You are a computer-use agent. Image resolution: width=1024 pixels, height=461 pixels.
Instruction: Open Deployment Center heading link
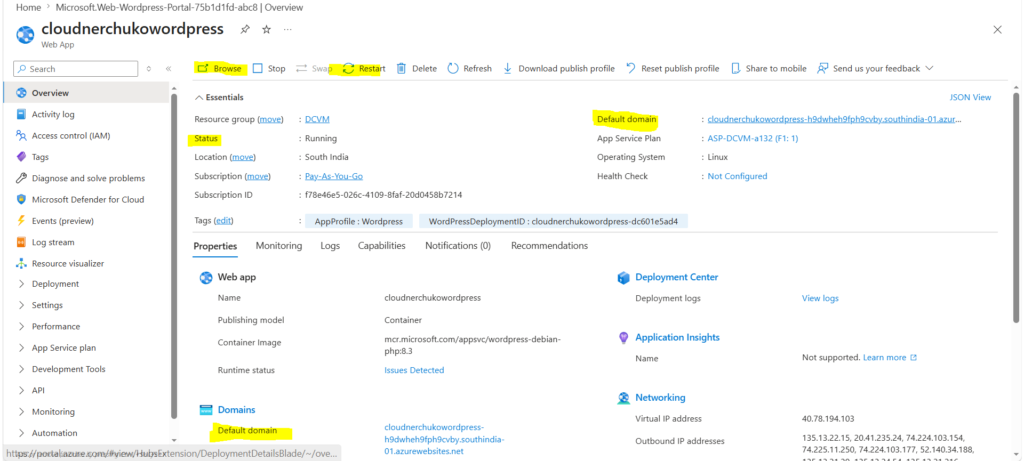pos(677,277)
